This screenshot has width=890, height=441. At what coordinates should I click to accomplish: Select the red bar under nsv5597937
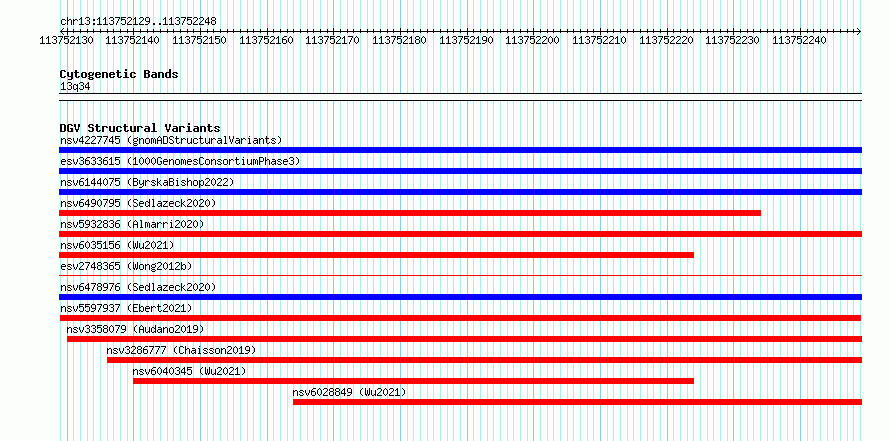tap(460, 318)
